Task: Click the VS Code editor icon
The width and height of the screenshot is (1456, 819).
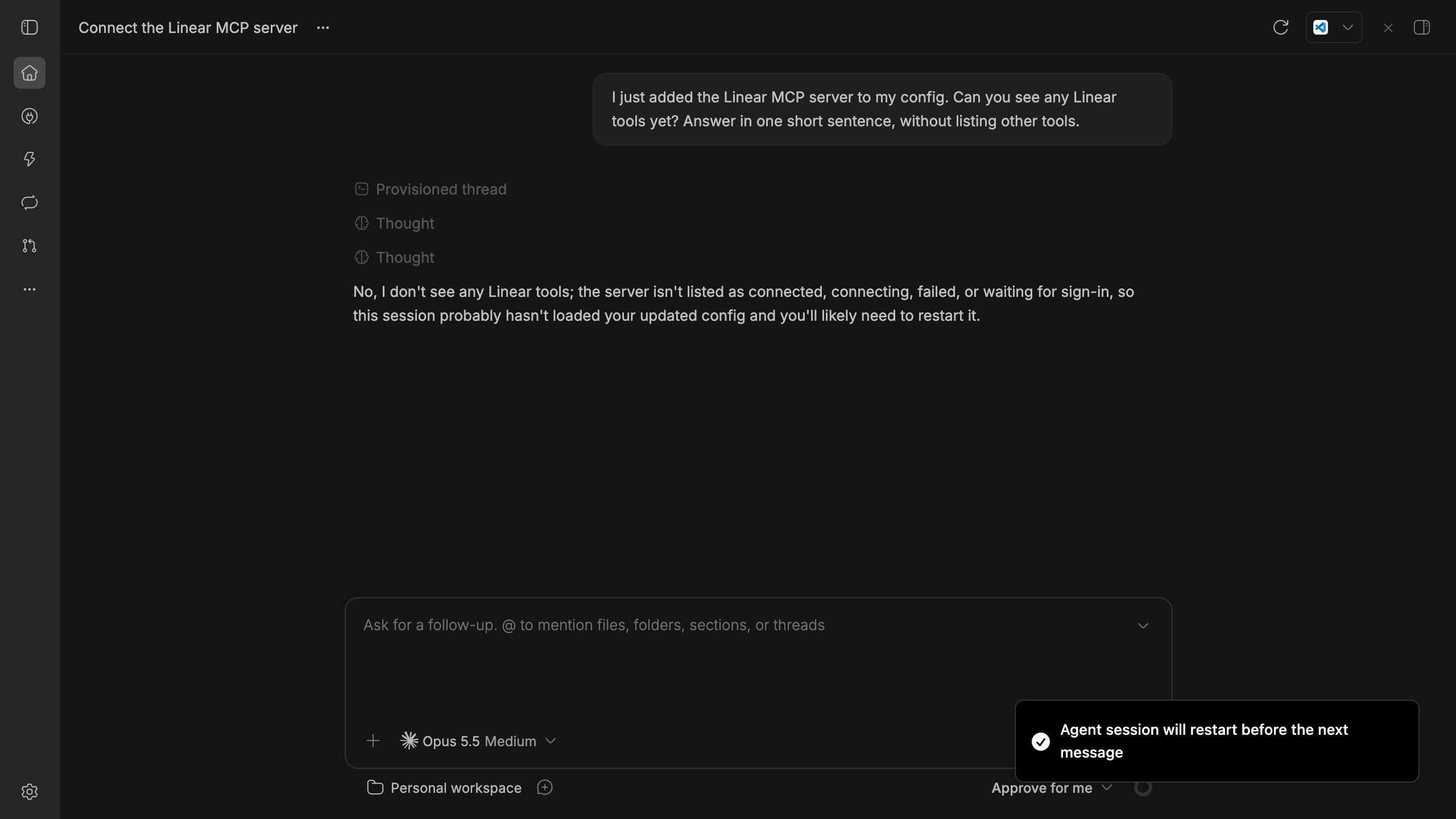Action: coord(1321,27)
